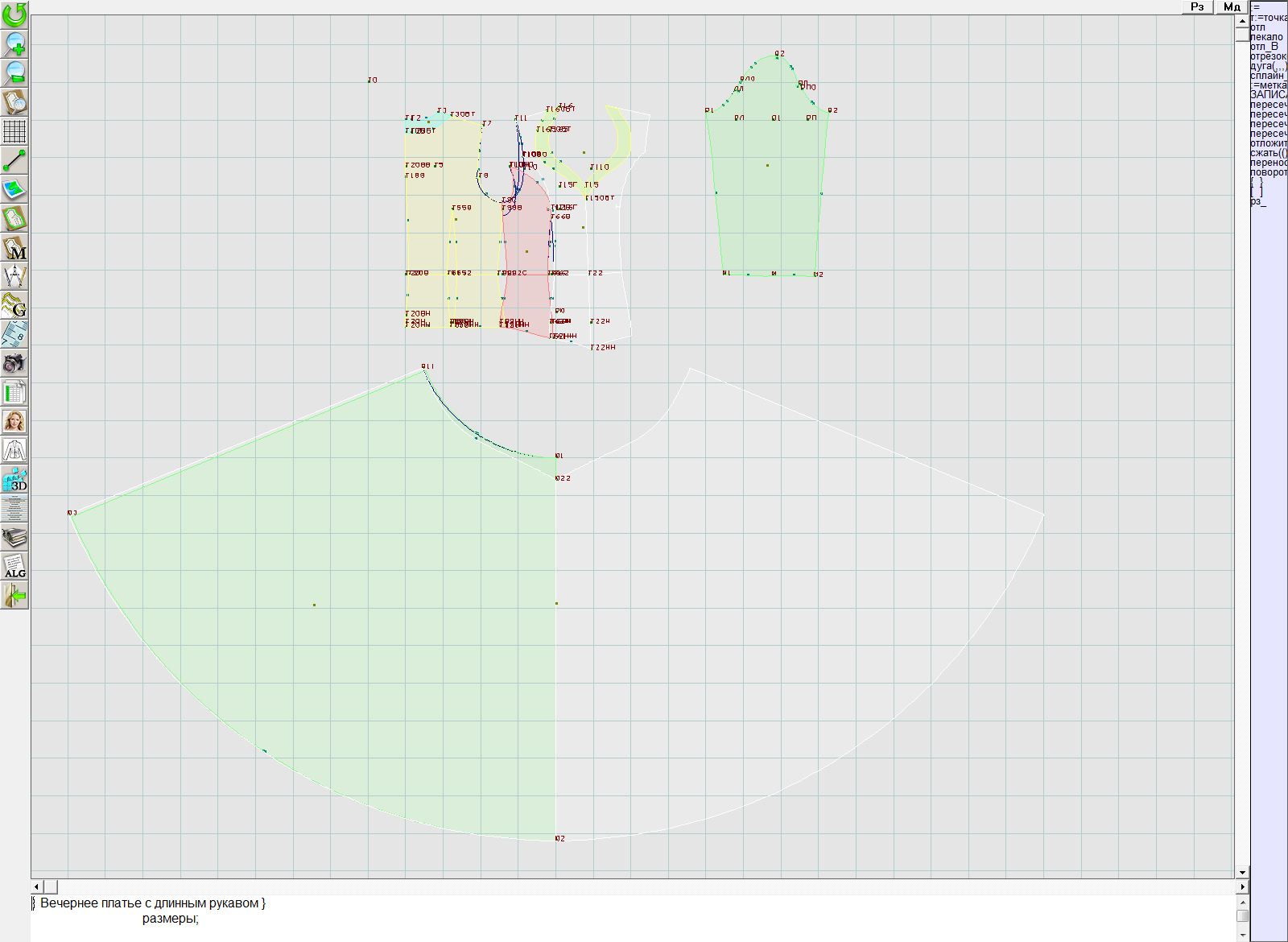
Task: Click the camera snapshot icon
Action: point(14,364)
